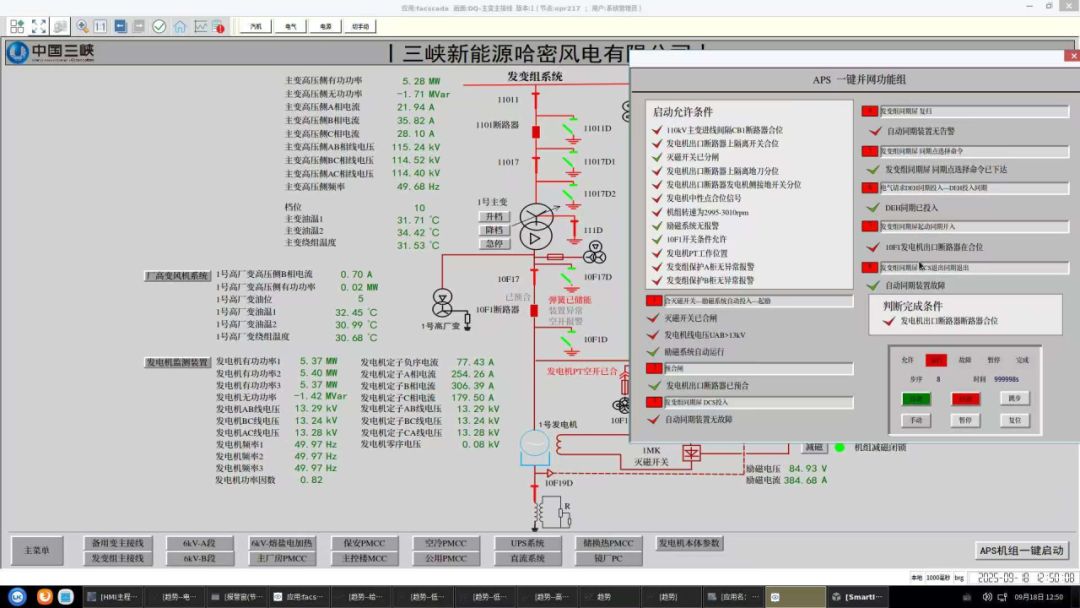Open the 电气 tab

(x=291, y=26)
